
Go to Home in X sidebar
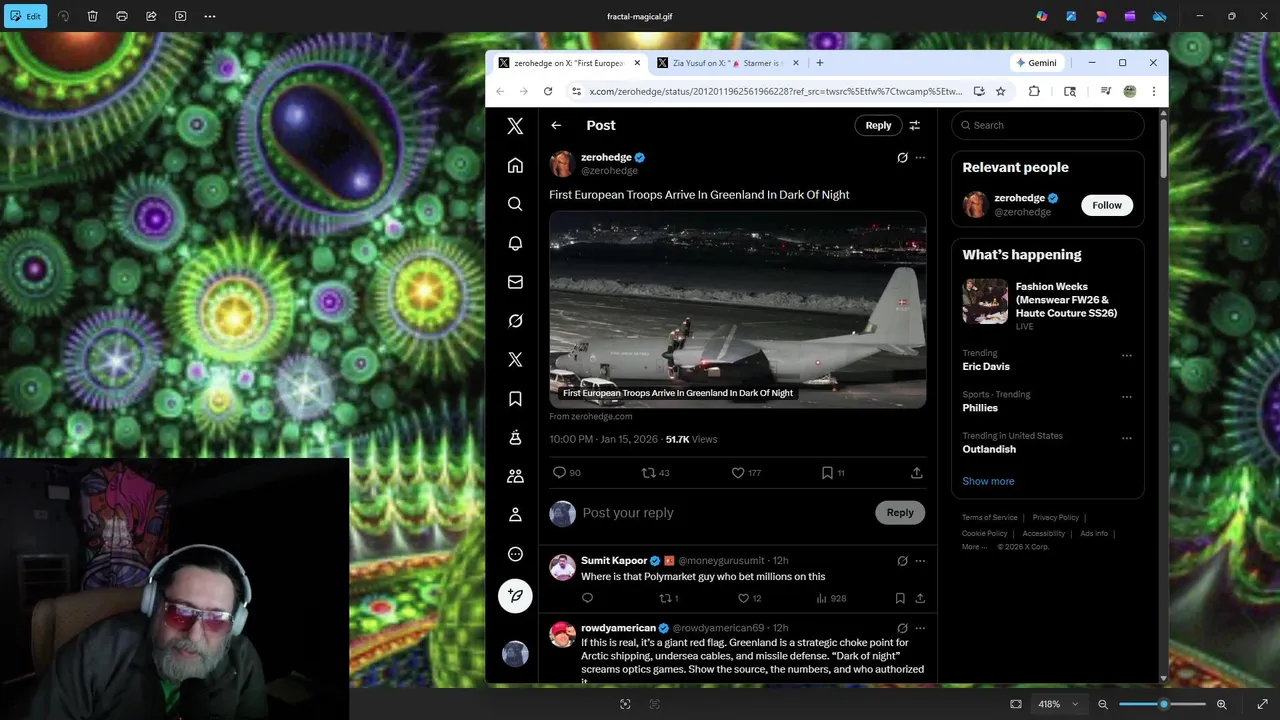click(x=515, y=165)
